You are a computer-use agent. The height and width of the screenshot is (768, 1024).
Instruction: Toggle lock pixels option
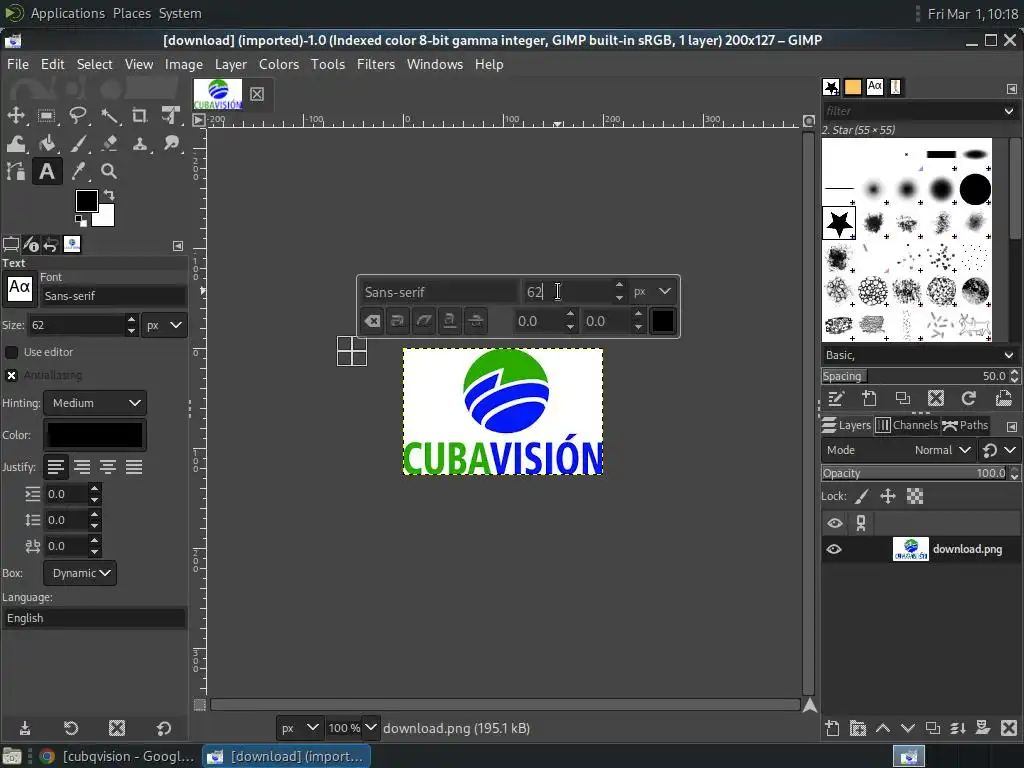pyautogui.click(x=861, y=496)
